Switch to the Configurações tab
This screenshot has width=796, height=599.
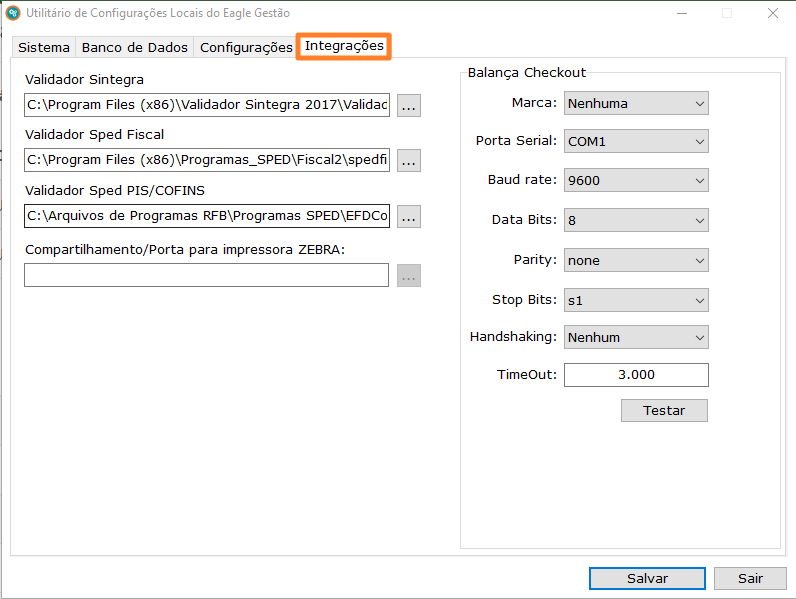click(x=246, y=48)
